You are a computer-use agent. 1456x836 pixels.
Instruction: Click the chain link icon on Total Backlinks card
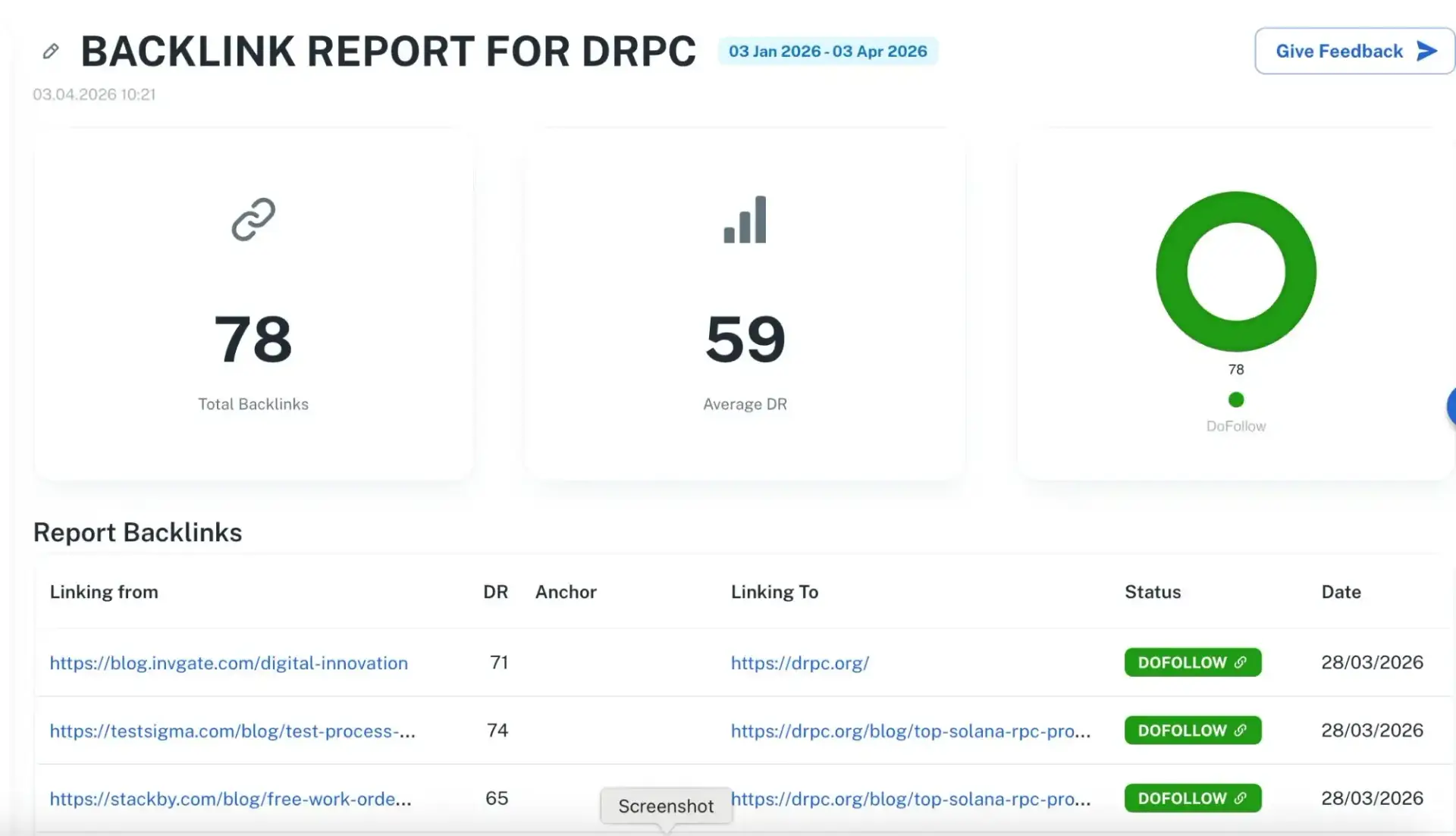coord(253,221)
